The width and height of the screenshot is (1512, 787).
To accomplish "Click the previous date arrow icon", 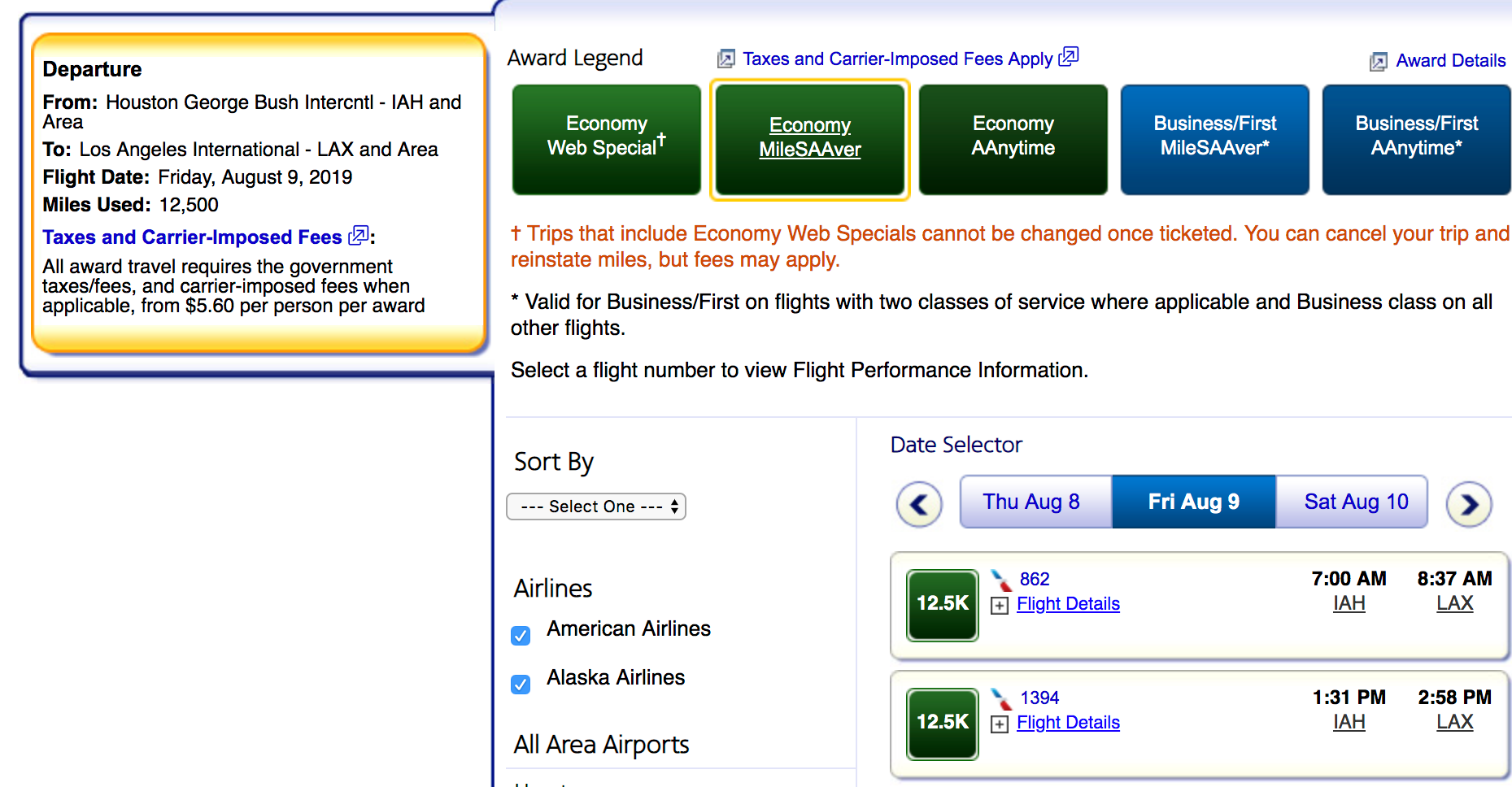I will tap(919, 504).
